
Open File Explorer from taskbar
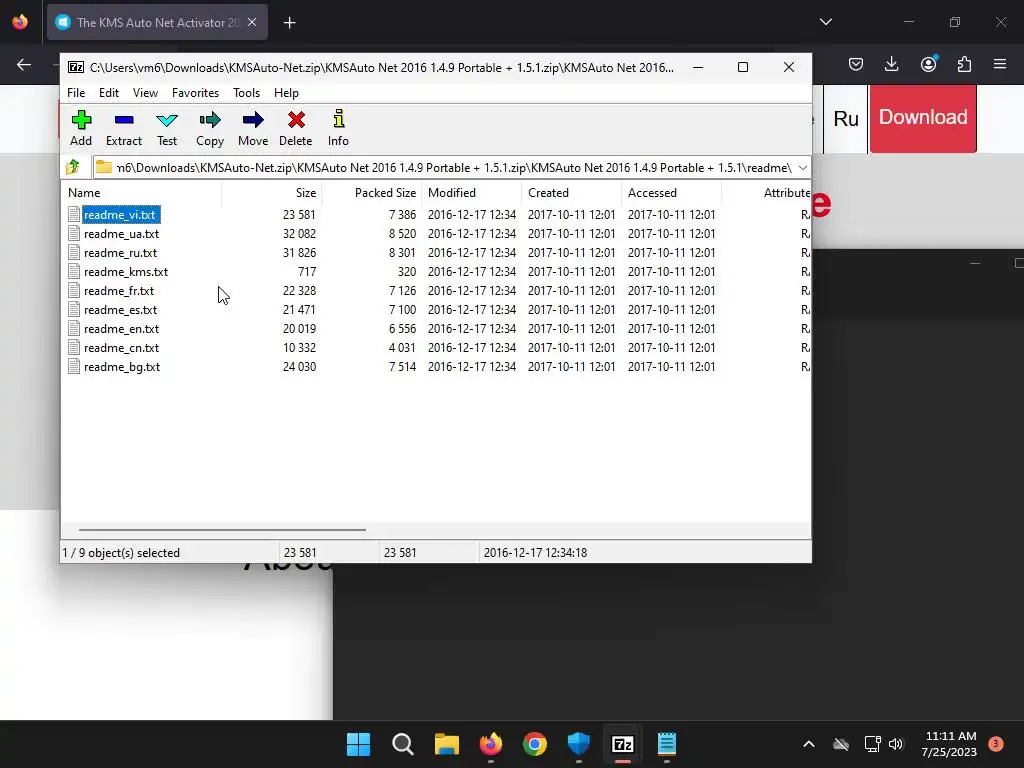click(447, 744)
